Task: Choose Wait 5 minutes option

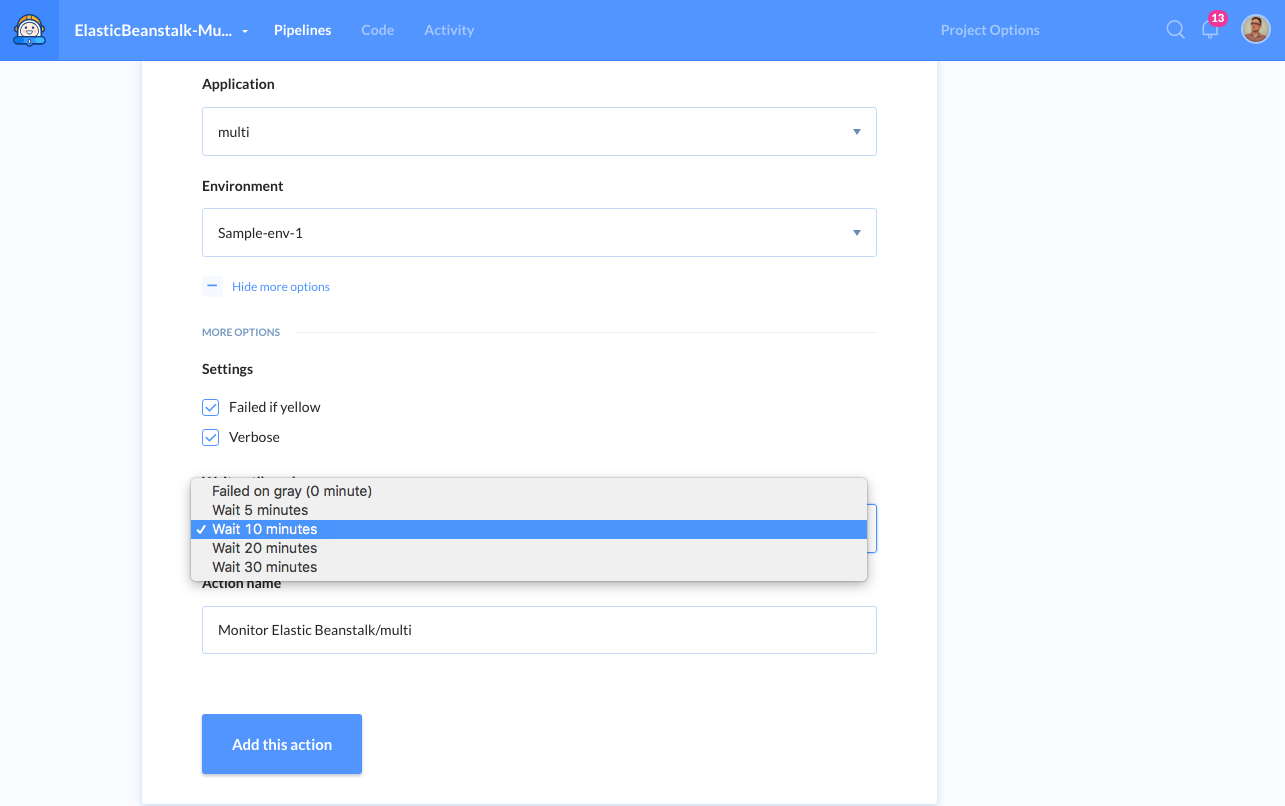Action: click(x=529, y=510)
